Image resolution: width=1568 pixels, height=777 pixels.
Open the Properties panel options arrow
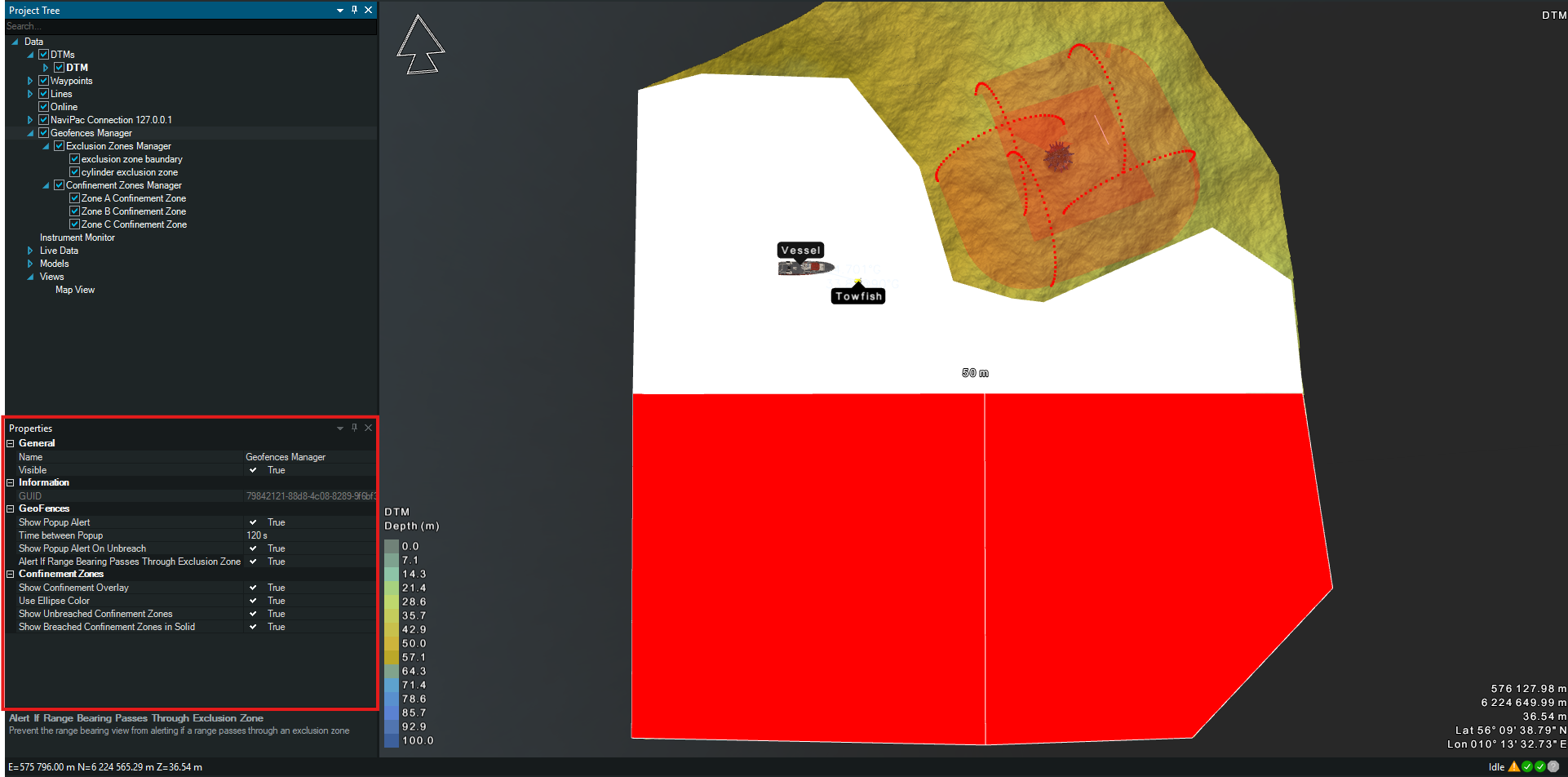tap(340, 428)
